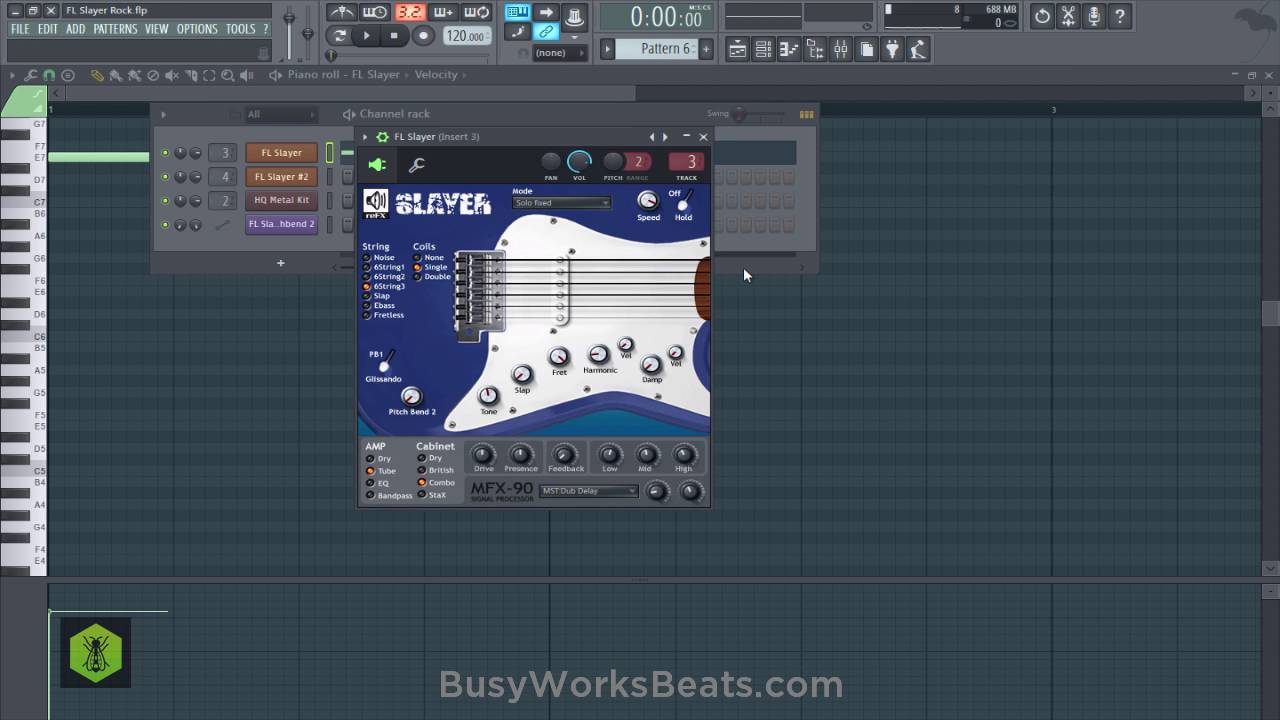This screenshot has height=720, width=1280.
Task: Toggle the Glissando PB1 switch
Action: click(x=385, y=362)
